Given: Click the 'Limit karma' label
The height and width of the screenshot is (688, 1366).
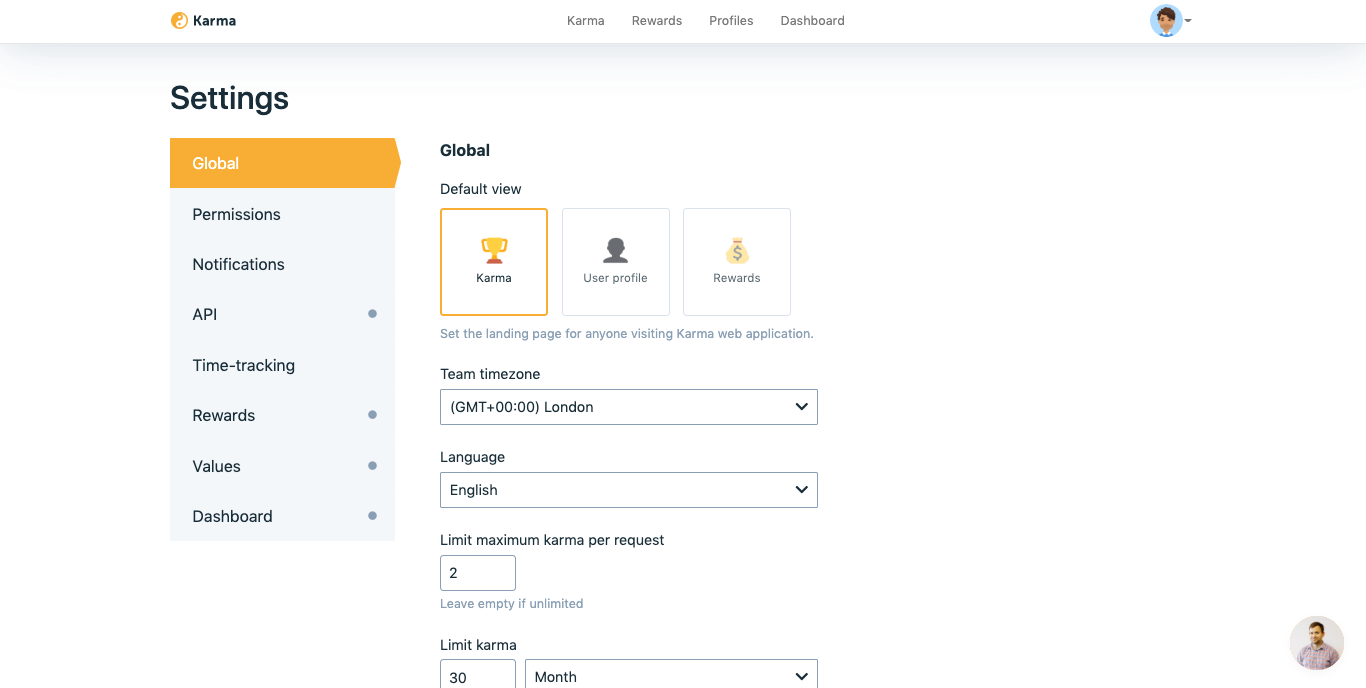Looking at the screenshot, I should pos(478,645).
